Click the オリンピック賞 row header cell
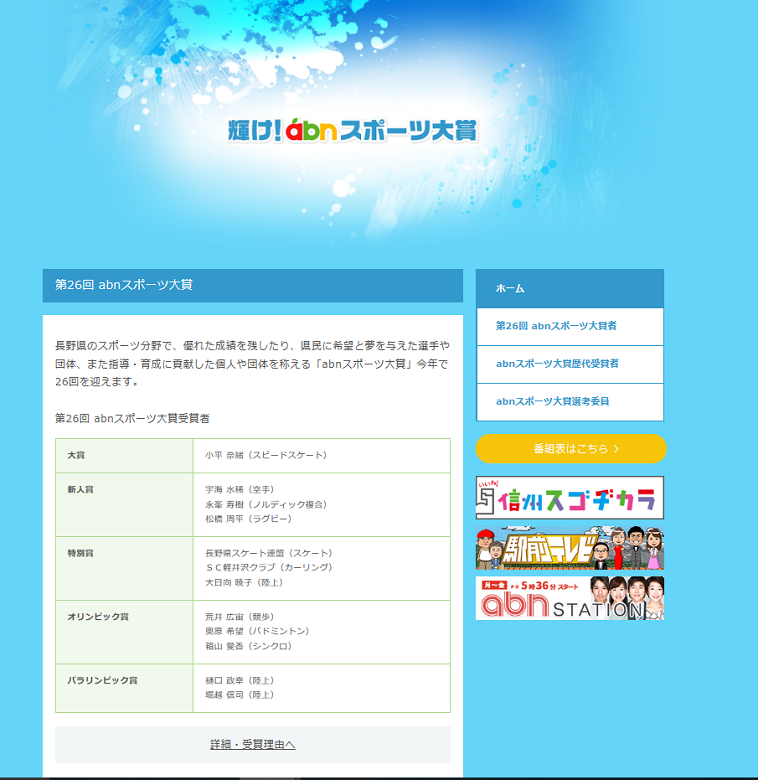 point(98,617)
